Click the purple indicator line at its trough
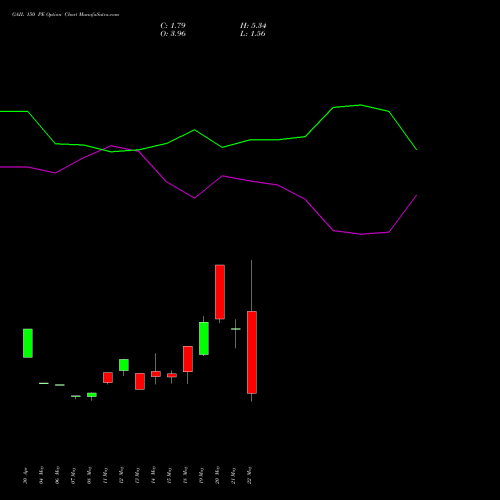 pyautogui.click(x=362, y=234)
